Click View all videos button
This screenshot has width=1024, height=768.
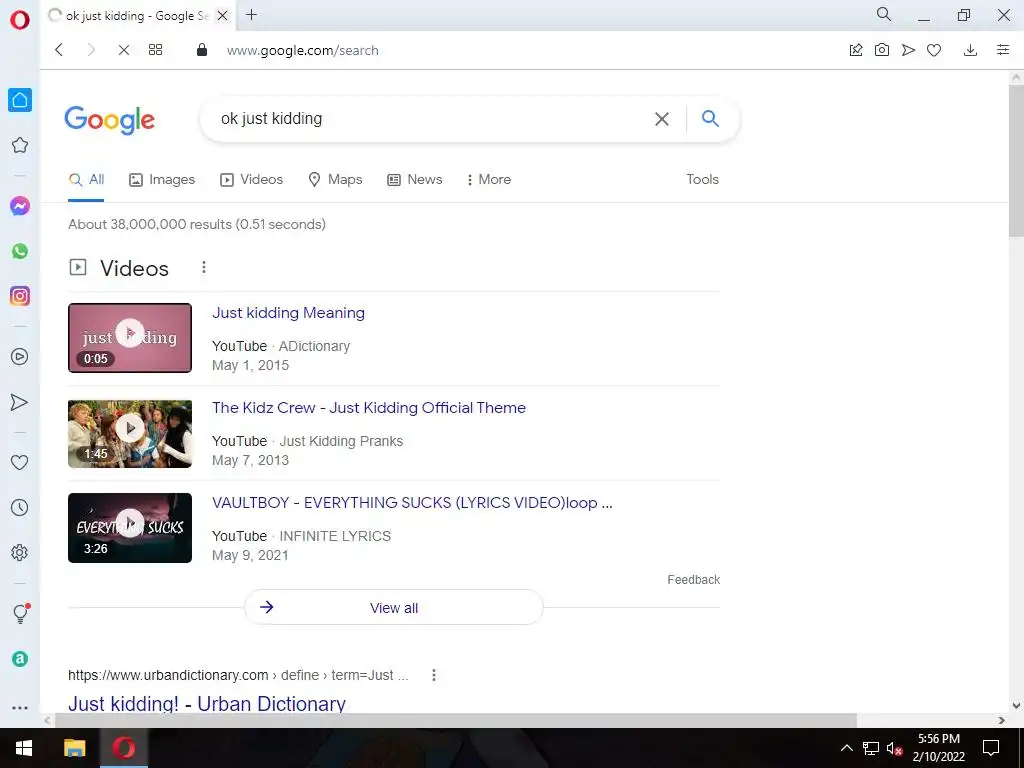394,608
